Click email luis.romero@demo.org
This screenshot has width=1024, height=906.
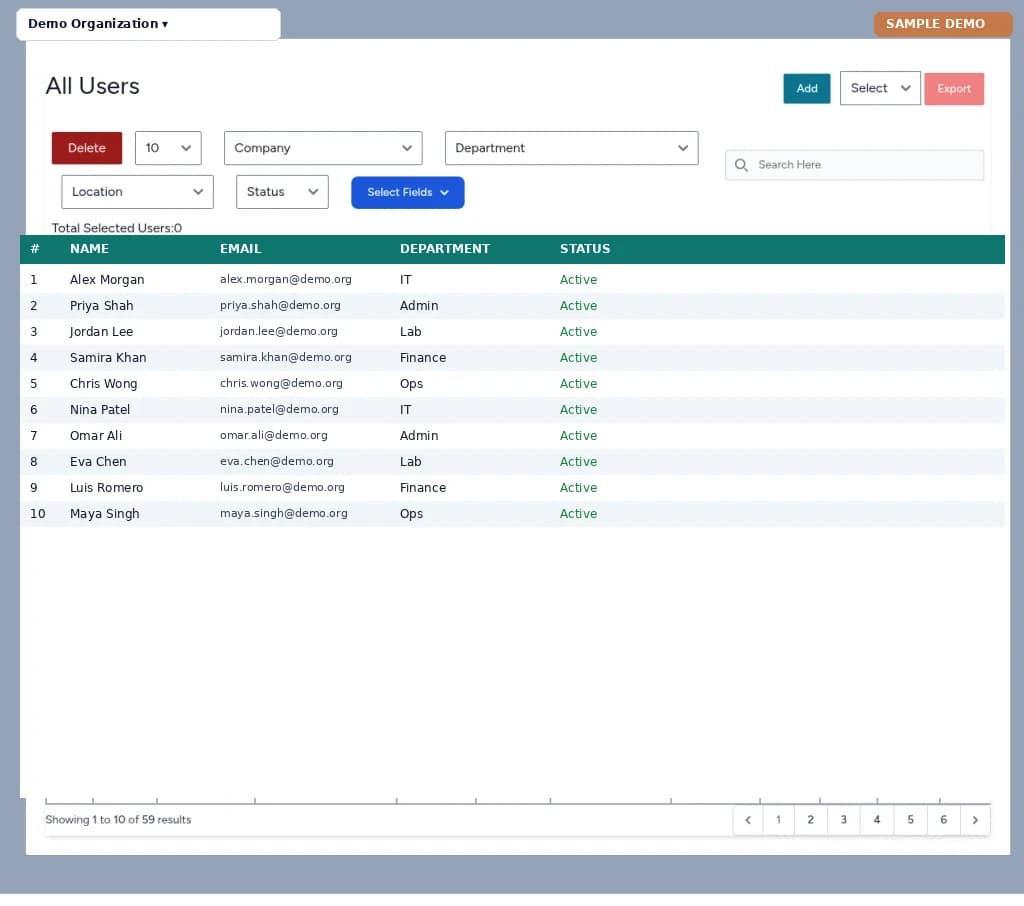(282, 487)
